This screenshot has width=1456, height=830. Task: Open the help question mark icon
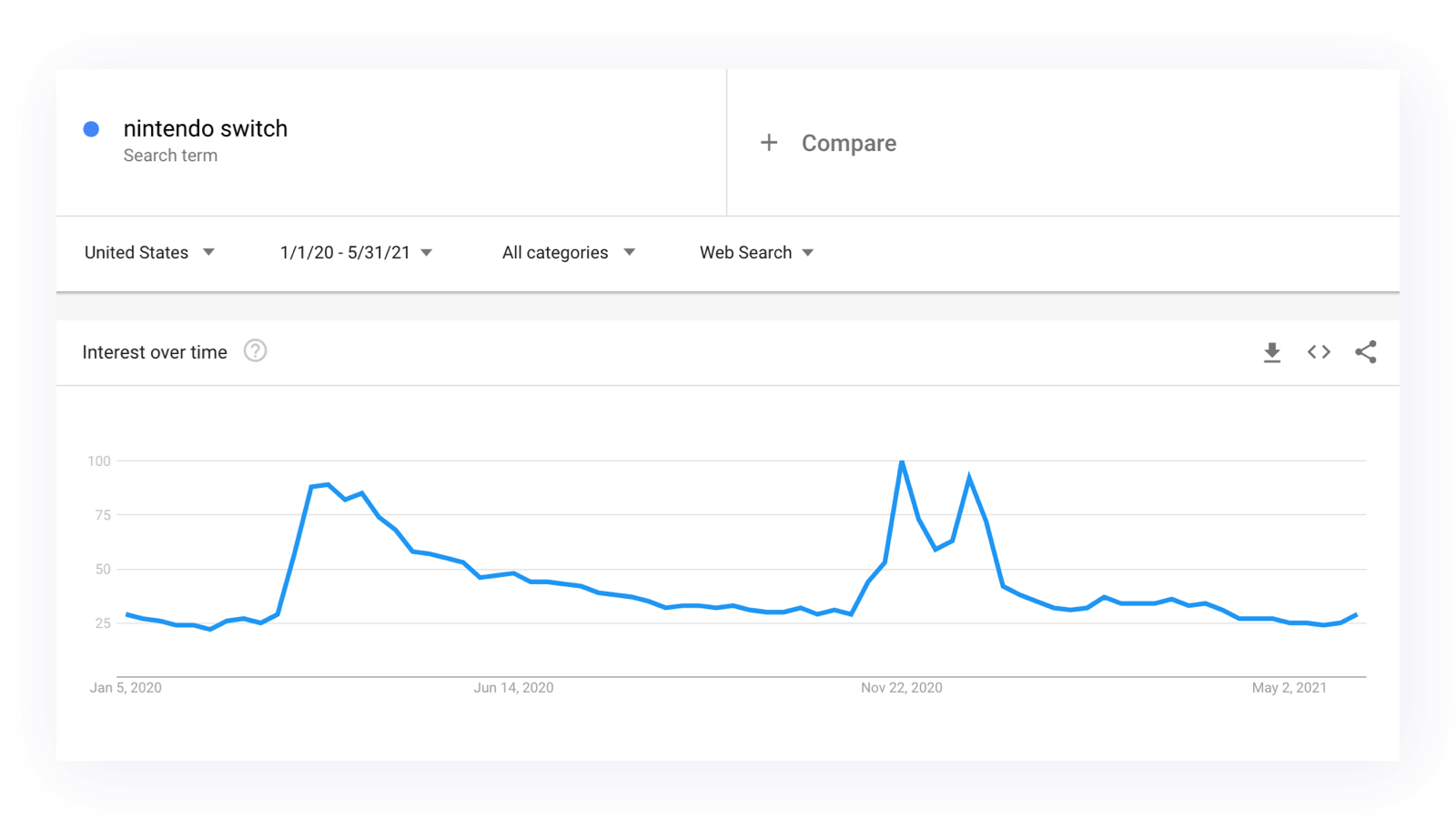pyautogui.click(x=256, y=351)
